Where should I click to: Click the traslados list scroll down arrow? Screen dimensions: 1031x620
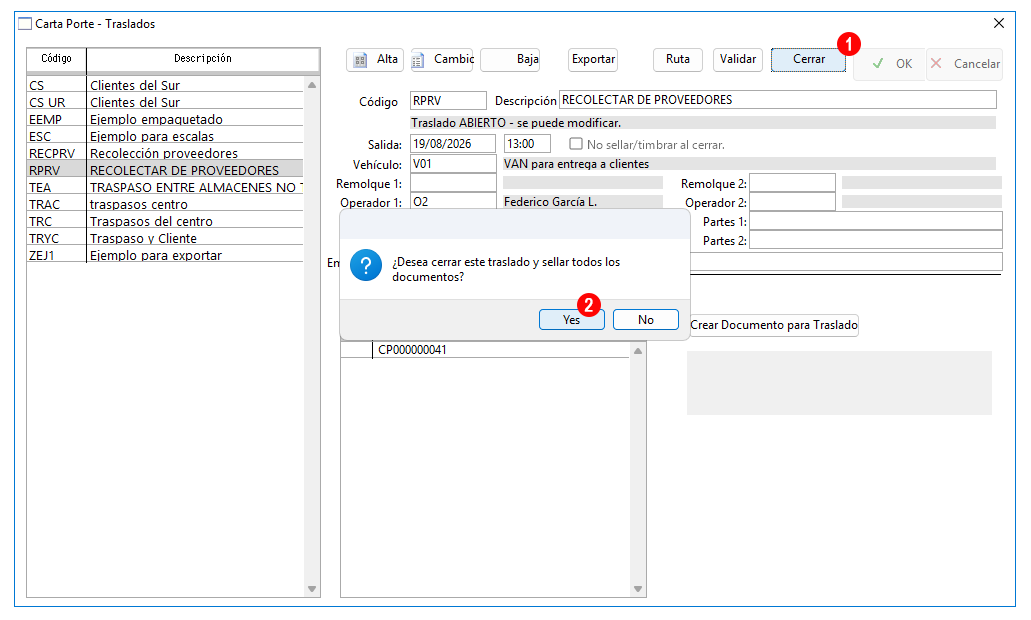coord(312,589)
